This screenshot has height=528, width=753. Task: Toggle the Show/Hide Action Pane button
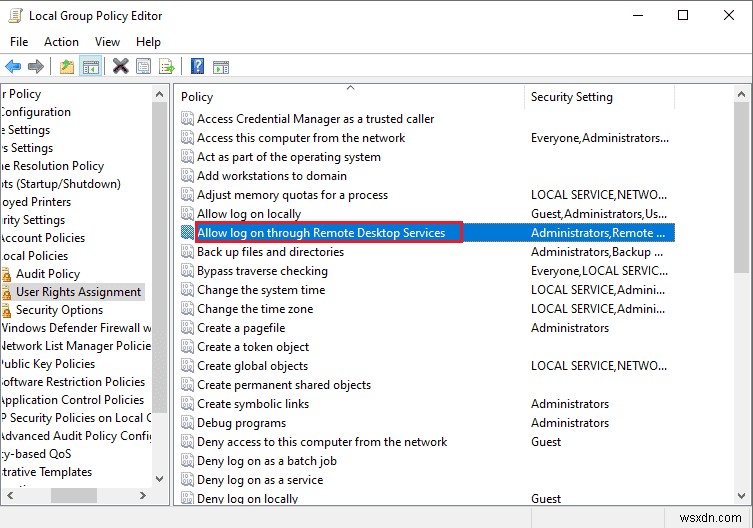[221, 67]
